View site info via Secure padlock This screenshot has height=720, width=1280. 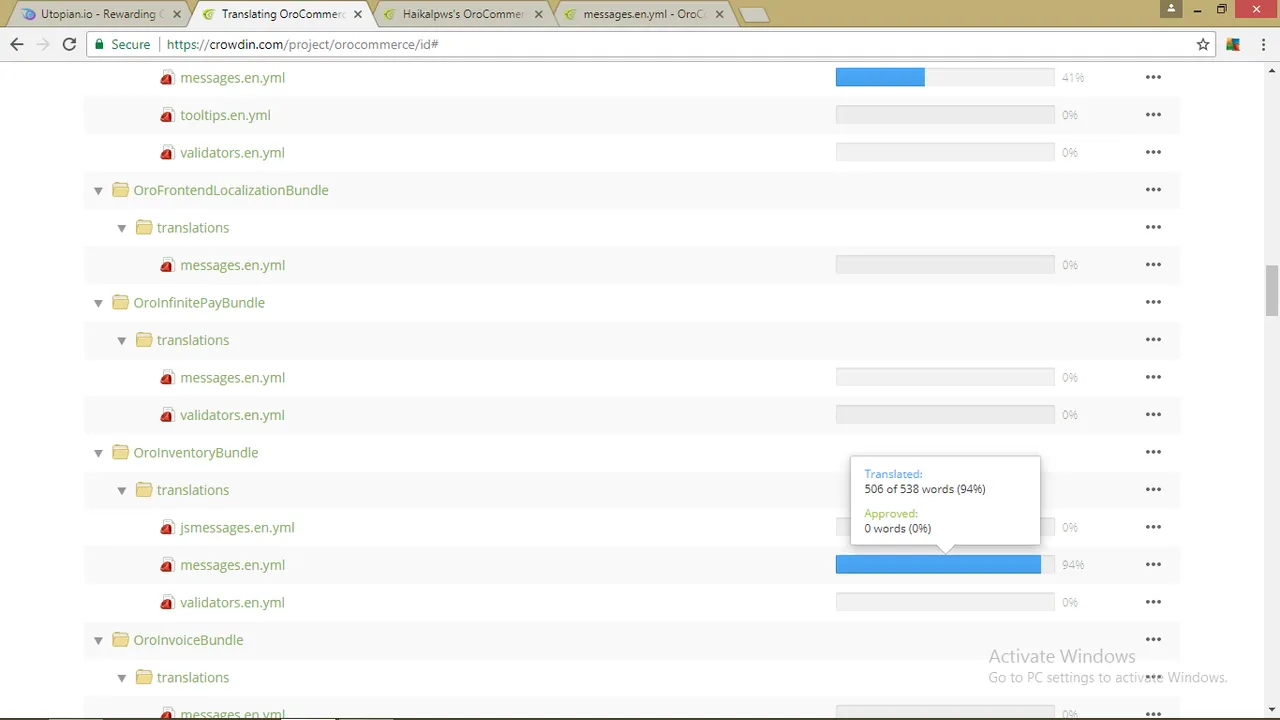coord(122,44)
